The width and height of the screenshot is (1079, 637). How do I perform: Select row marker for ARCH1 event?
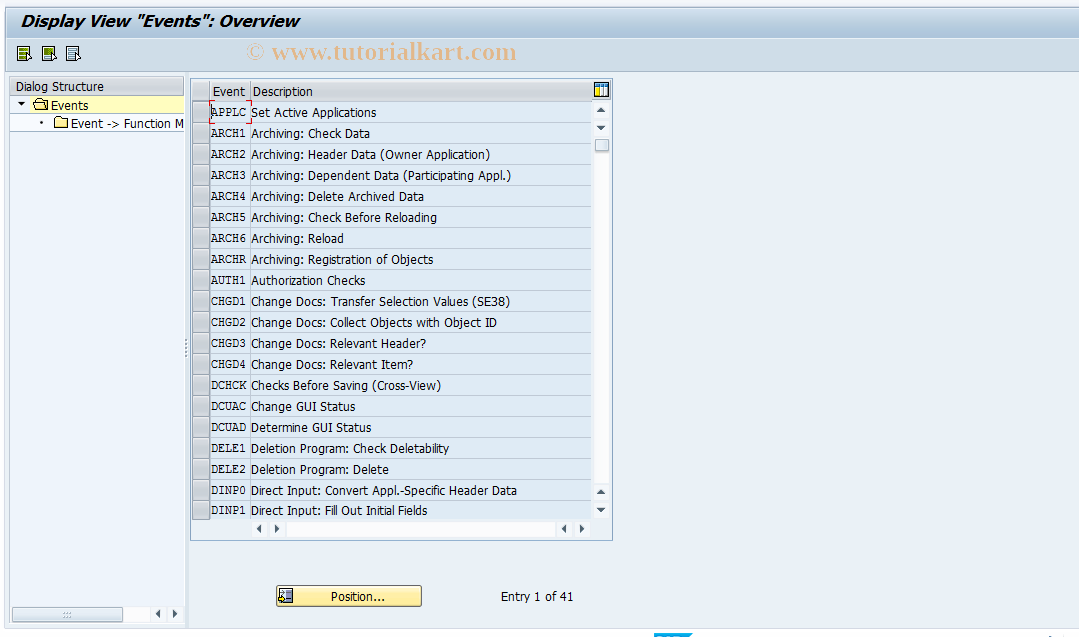pos(200,133)
